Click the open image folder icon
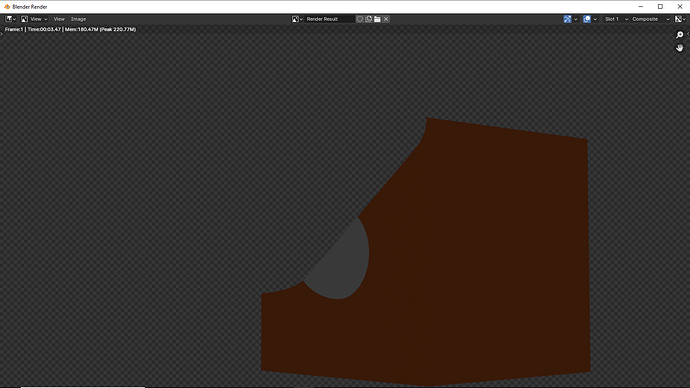Viewport: 690px width, 388px height. [377, 19]
